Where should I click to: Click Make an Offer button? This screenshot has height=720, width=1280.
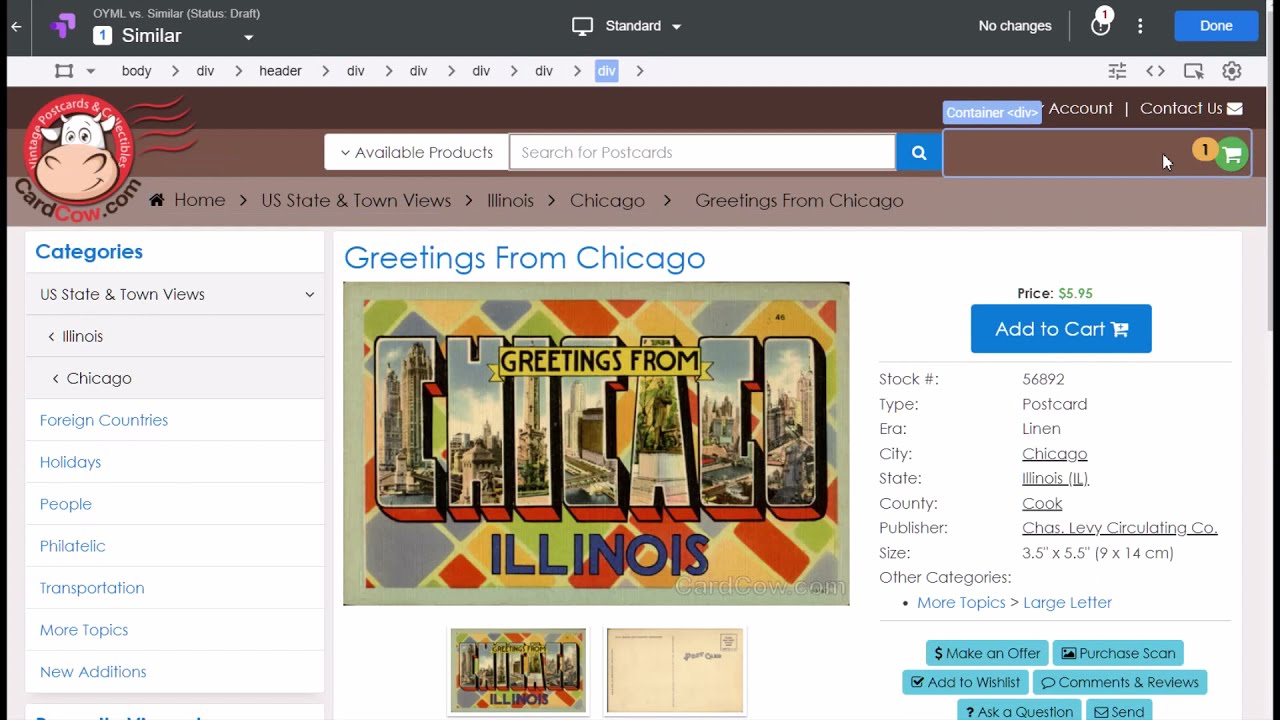click(987, 653)
